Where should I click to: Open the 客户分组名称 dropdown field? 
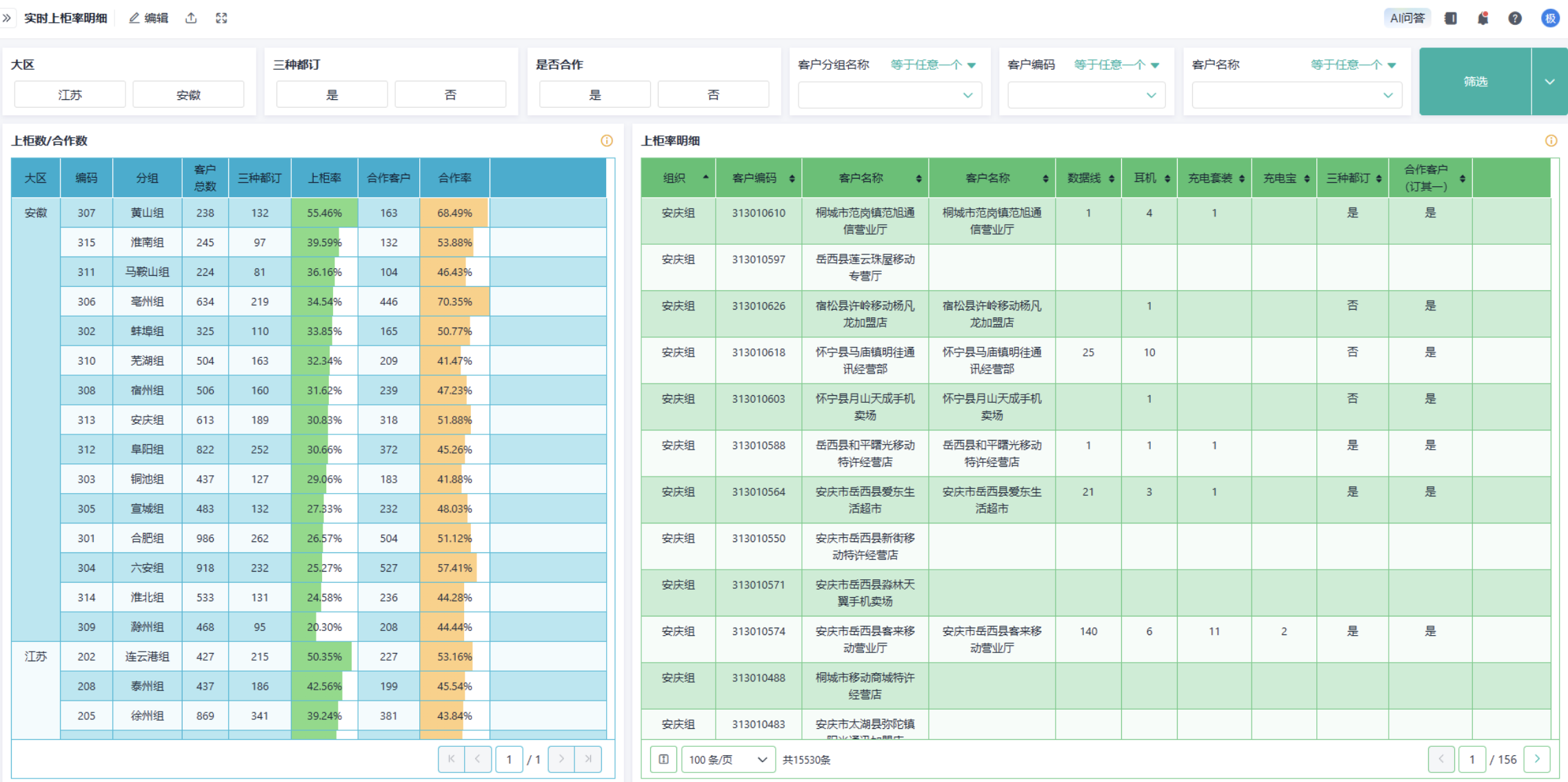pos(889,95)
